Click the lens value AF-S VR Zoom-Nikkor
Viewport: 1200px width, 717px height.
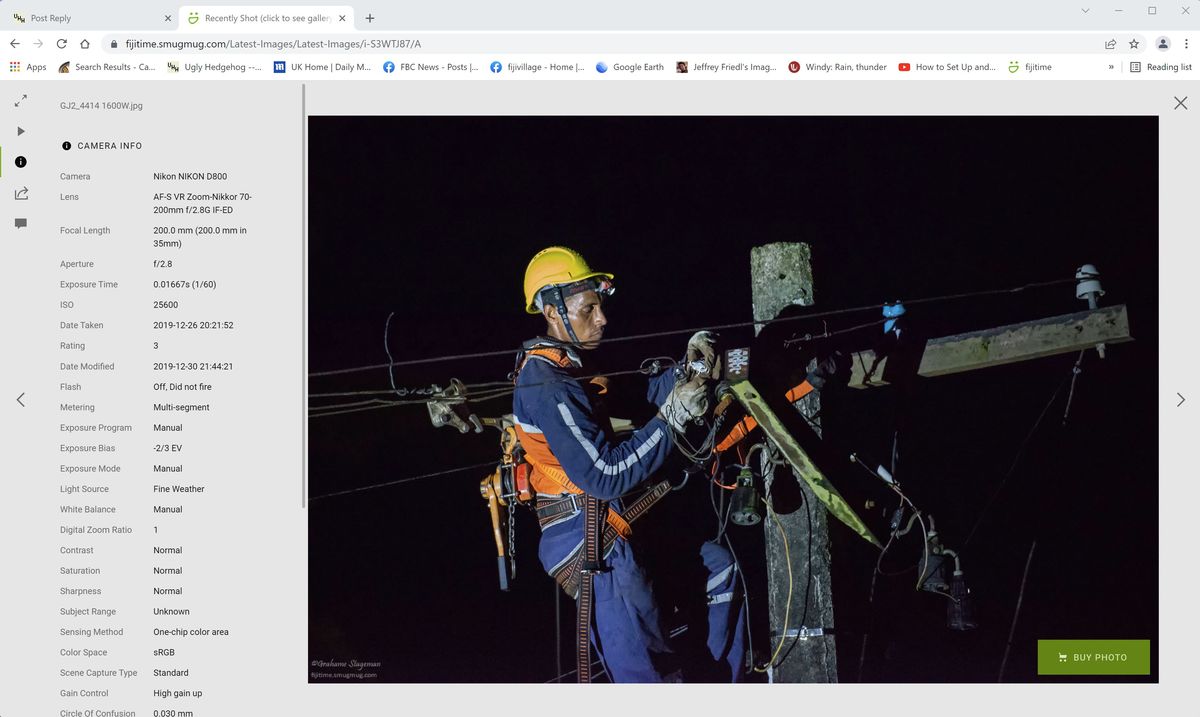coord(202,203)
